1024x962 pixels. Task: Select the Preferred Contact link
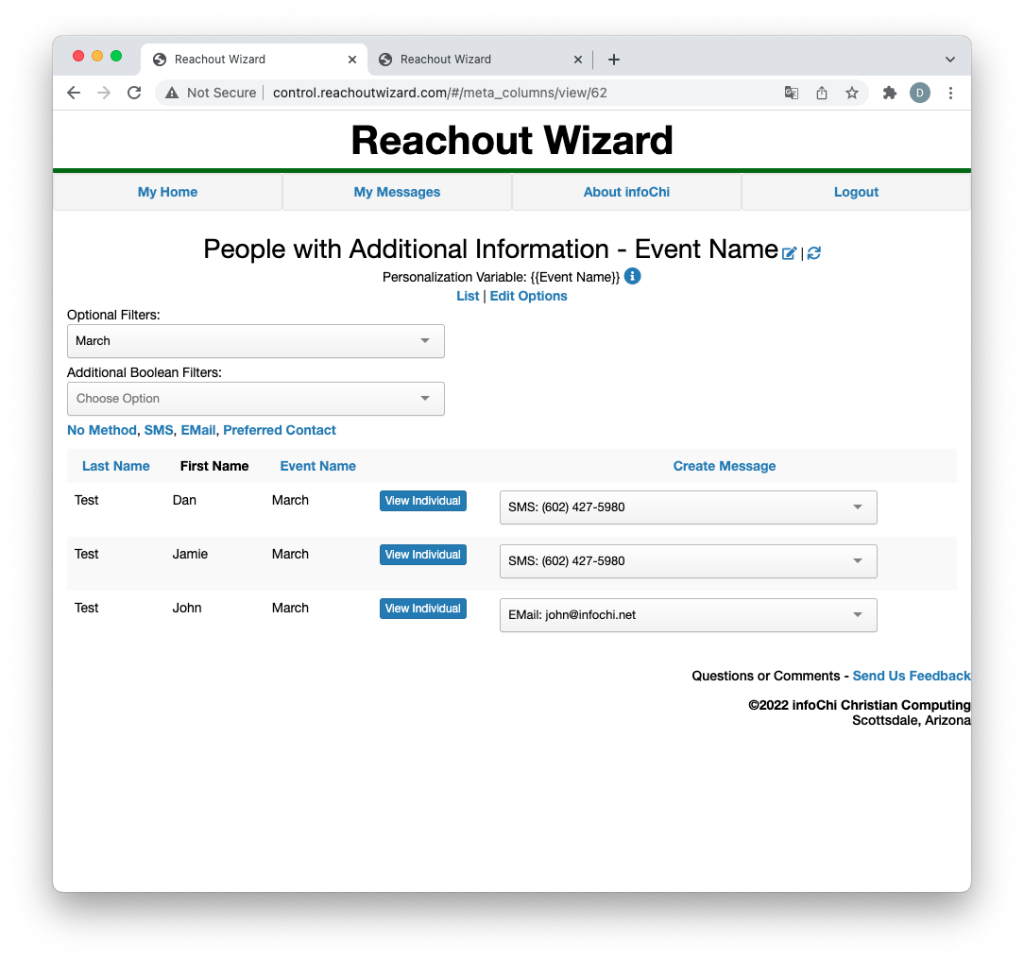[280, 430]
